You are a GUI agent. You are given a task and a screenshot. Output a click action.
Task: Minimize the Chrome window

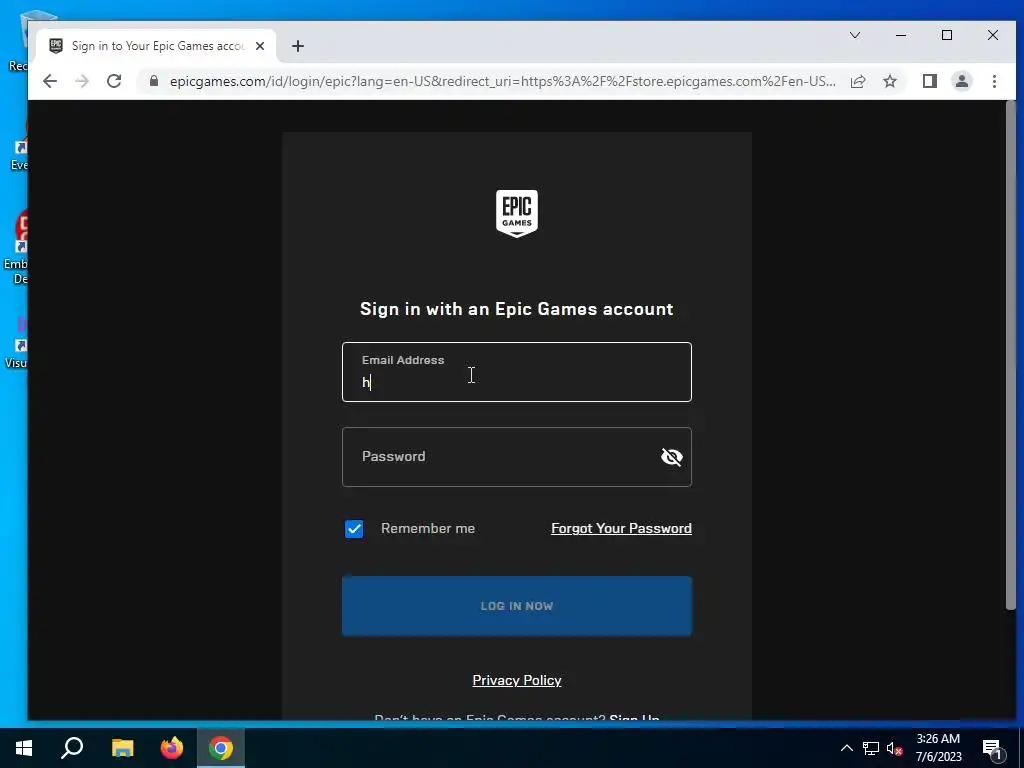(x=901, y=35)
